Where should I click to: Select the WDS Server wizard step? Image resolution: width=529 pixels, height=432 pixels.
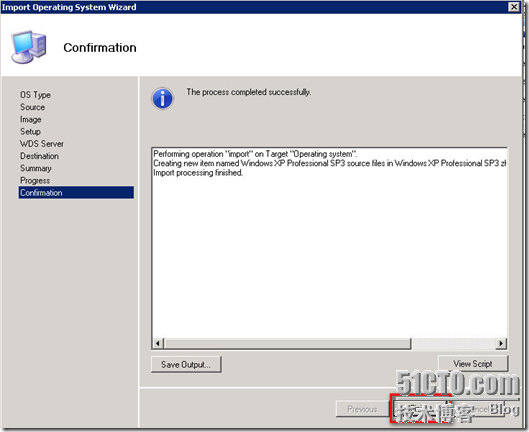tap(42, 144)
